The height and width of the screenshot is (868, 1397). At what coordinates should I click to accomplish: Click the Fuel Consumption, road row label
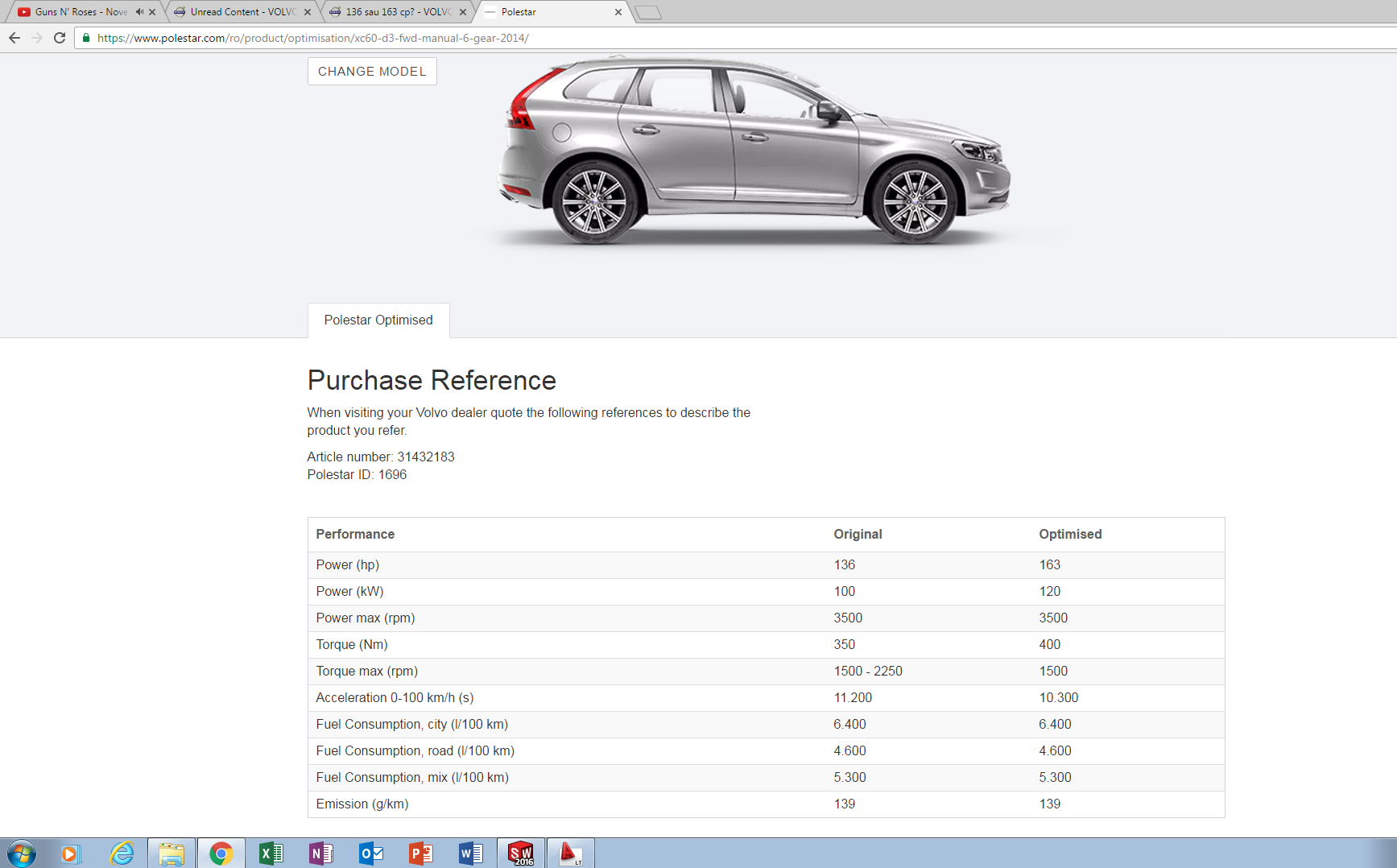[x=415, y=750]
